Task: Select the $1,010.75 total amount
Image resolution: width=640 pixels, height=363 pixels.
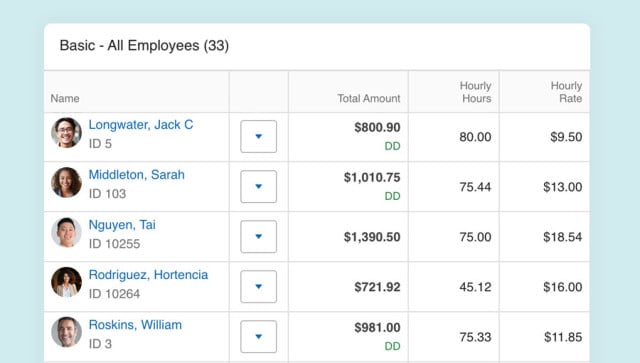Action: coord(372,178)
